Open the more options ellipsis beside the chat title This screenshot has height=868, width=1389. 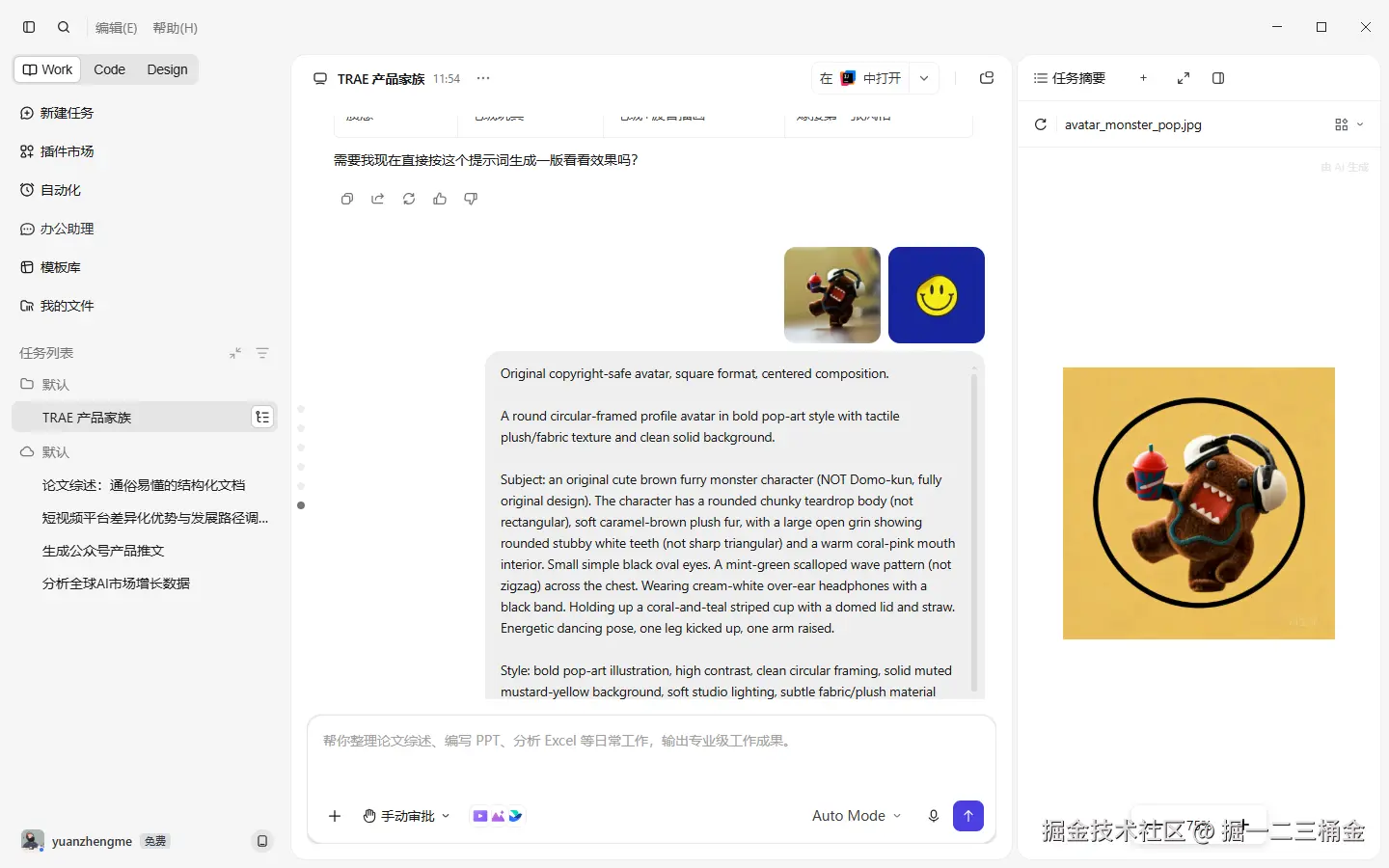(x=483, y=78)
